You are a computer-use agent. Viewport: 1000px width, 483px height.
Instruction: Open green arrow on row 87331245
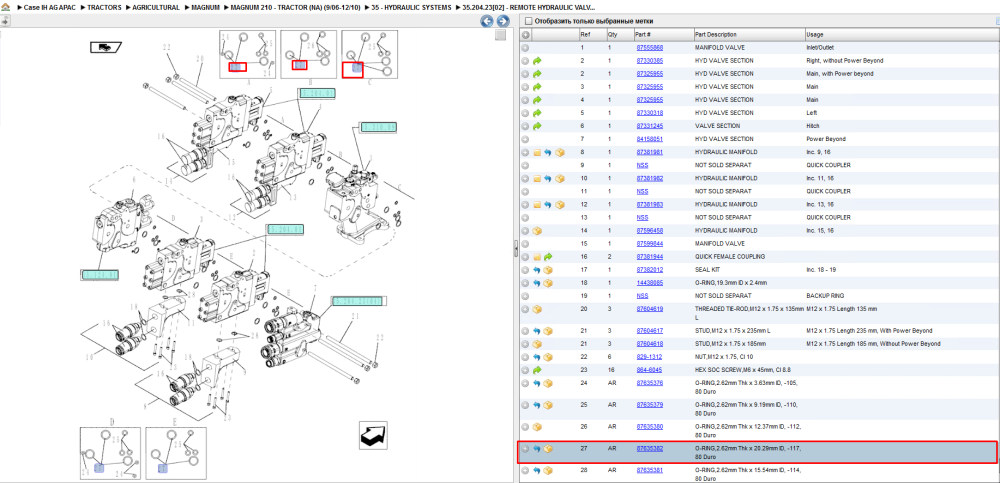coord(537,126)
